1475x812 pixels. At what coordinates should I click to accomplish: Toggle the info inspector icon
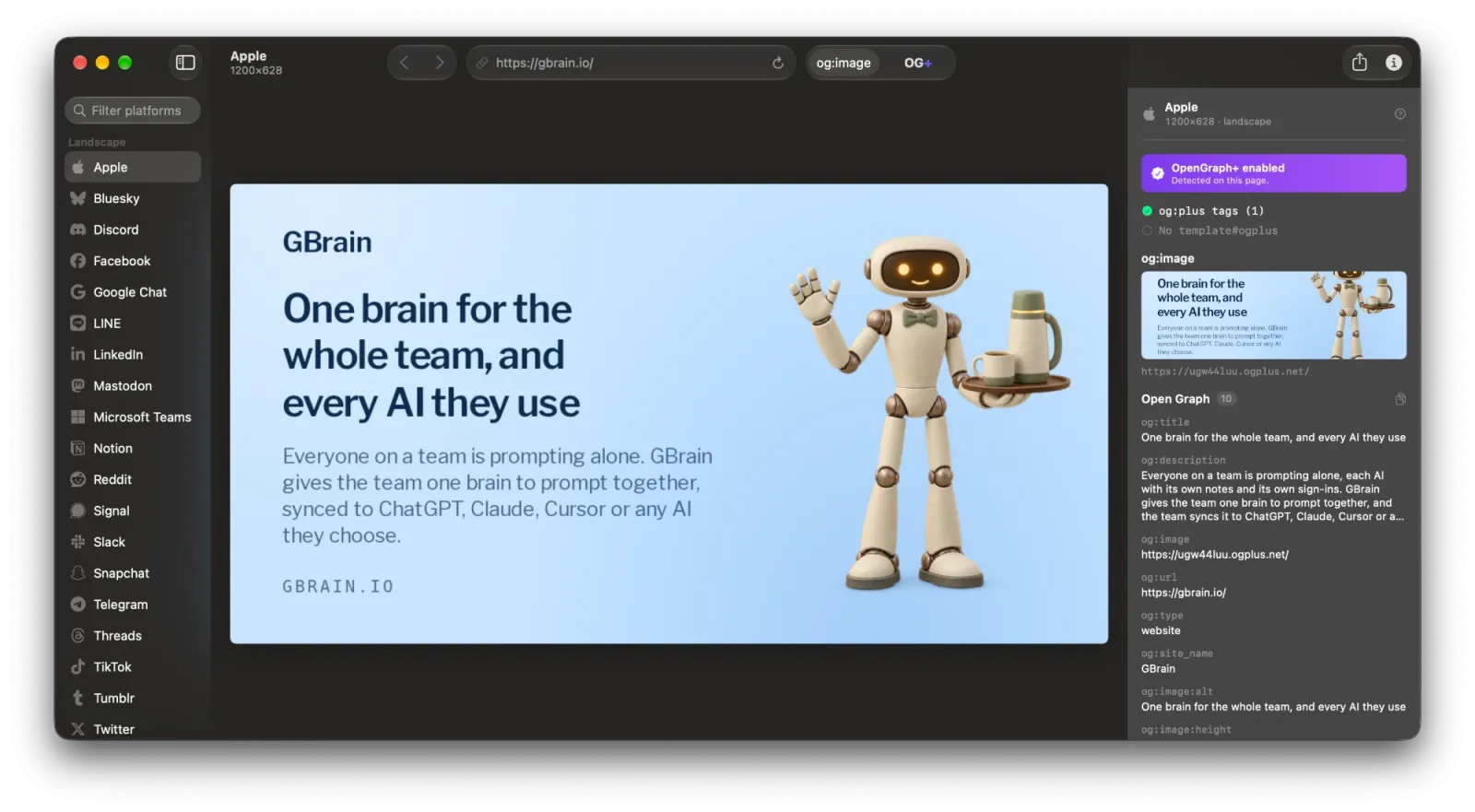coord(1394,63)
